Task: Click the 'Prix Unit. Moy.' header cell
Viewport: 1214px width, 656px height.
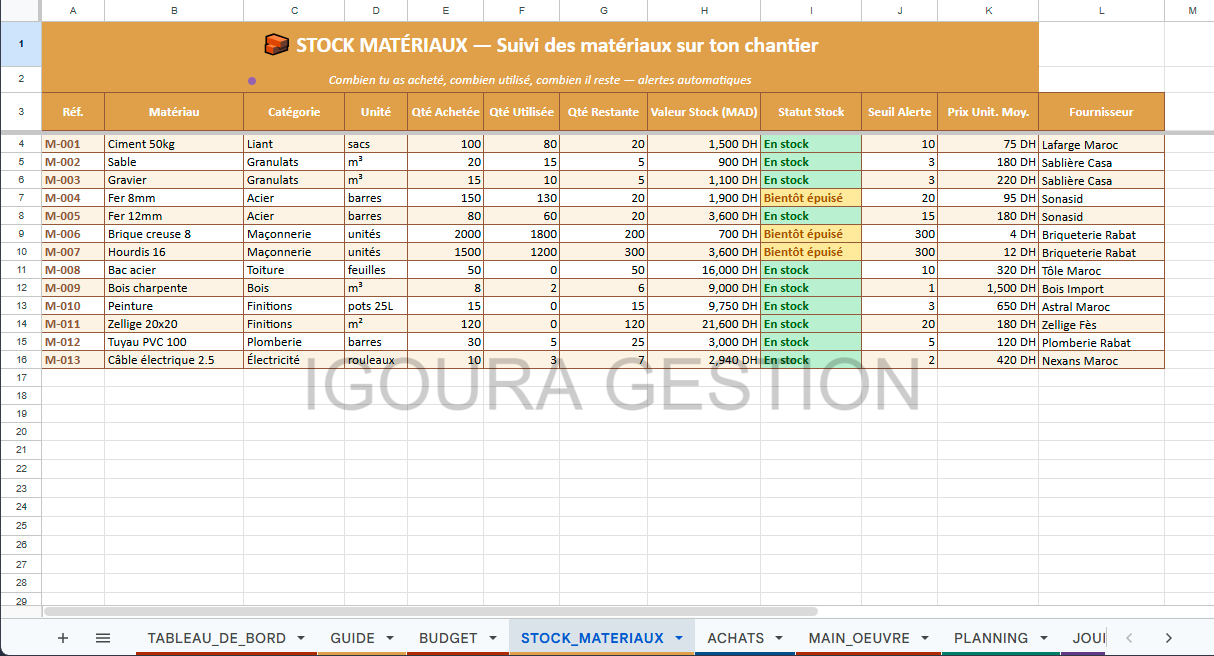Action: pyautogui.click(x=988, y=112)
